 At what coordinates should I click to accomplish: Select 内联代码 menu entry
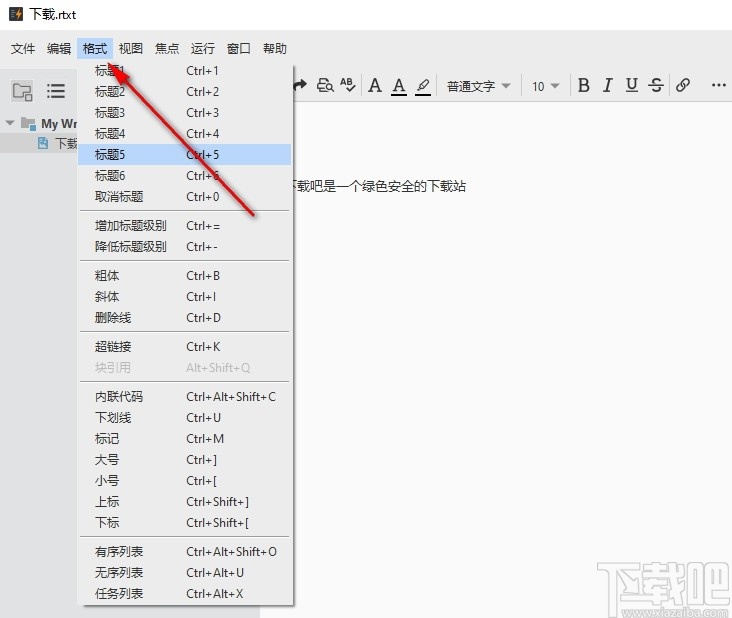[185, 396]
